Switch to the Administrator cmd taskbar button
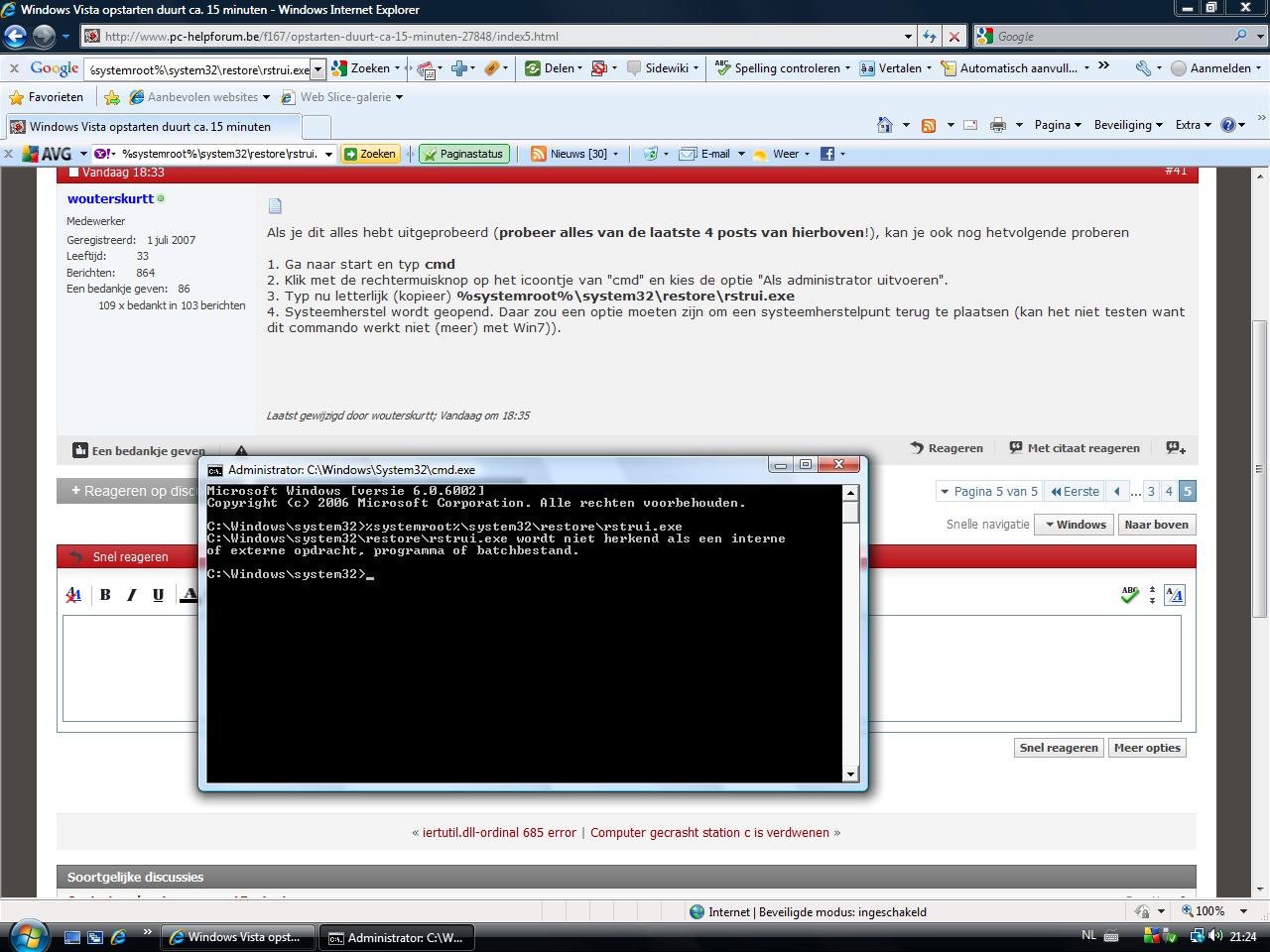The height and width of the screenshot is (952, 1270). click(397, 937)
